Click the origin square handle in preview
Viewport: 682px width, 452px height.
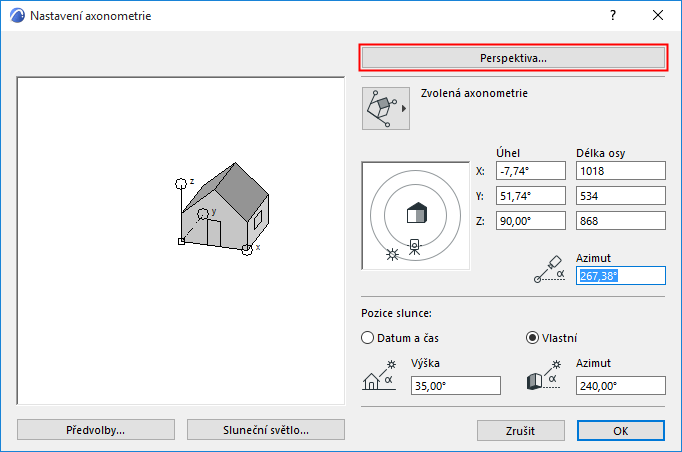[x=181, y=241]
